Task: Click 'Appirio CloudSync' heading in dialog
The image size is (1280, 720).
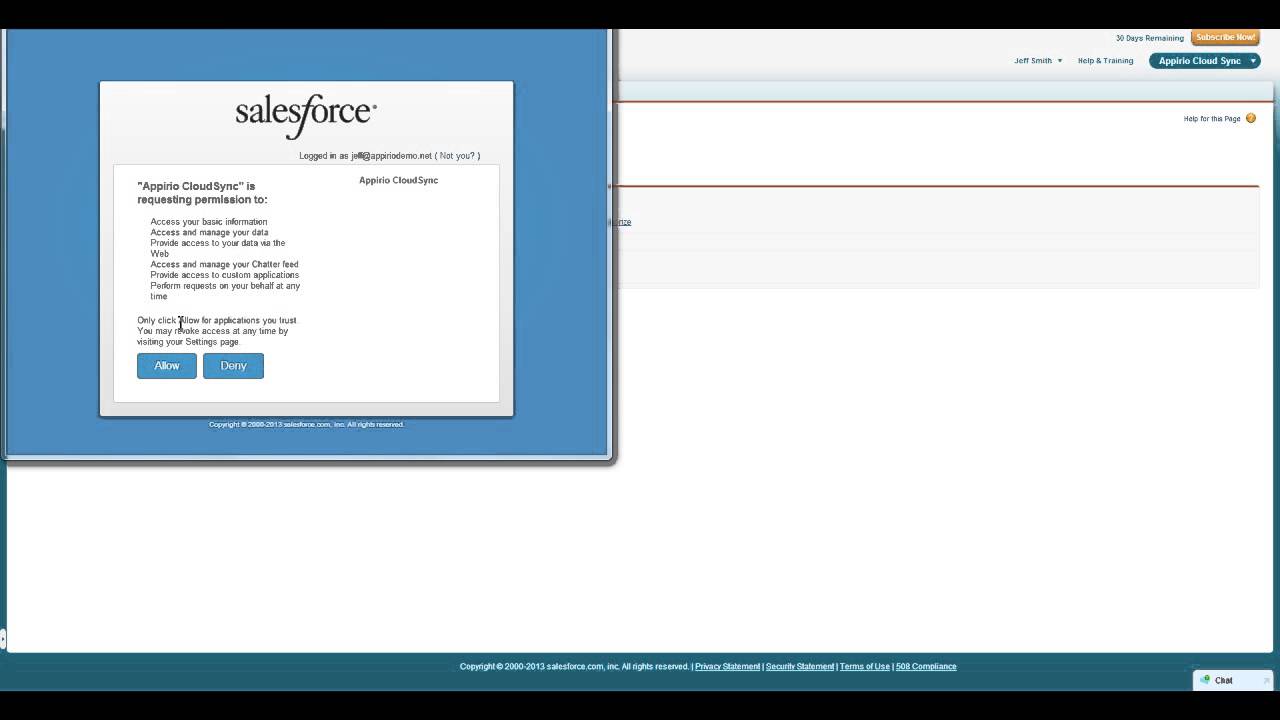Action: coord(398,181)
